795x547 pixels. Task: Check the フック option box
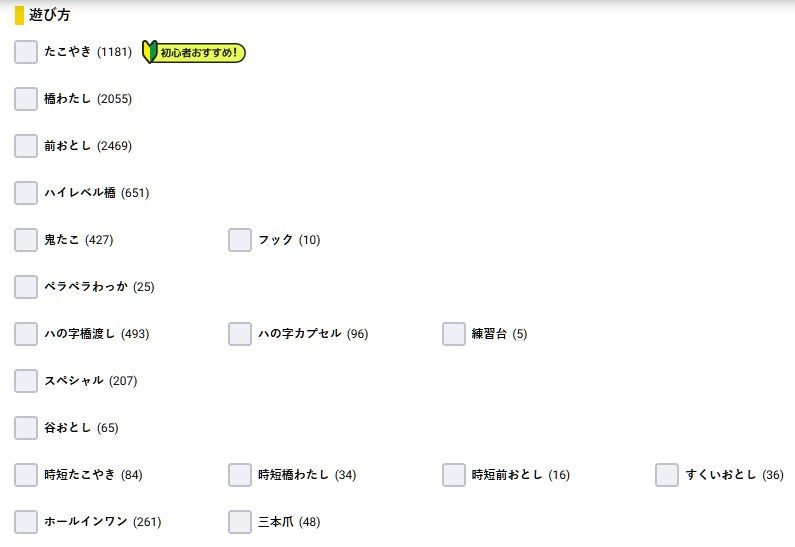point(240,240)
